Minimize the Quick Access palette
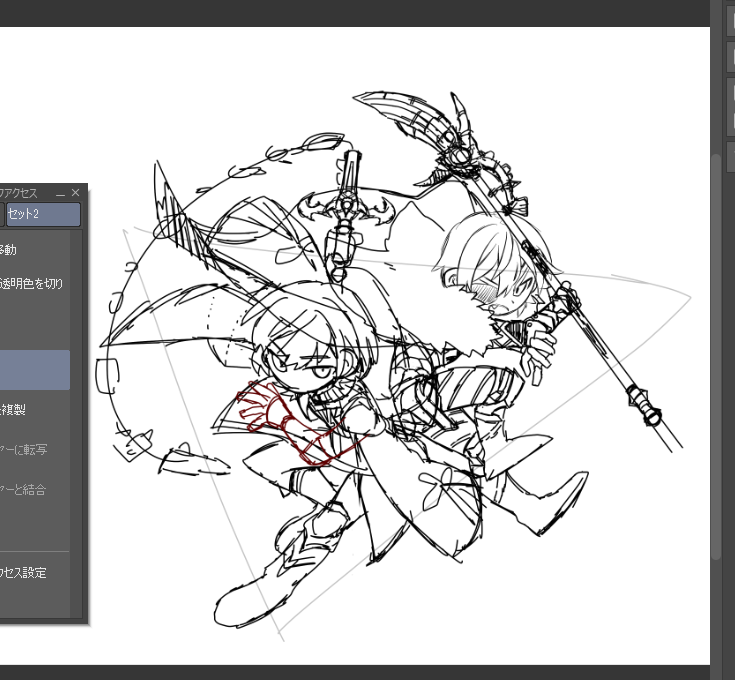The image size is (735, 680). coord(60,193)
